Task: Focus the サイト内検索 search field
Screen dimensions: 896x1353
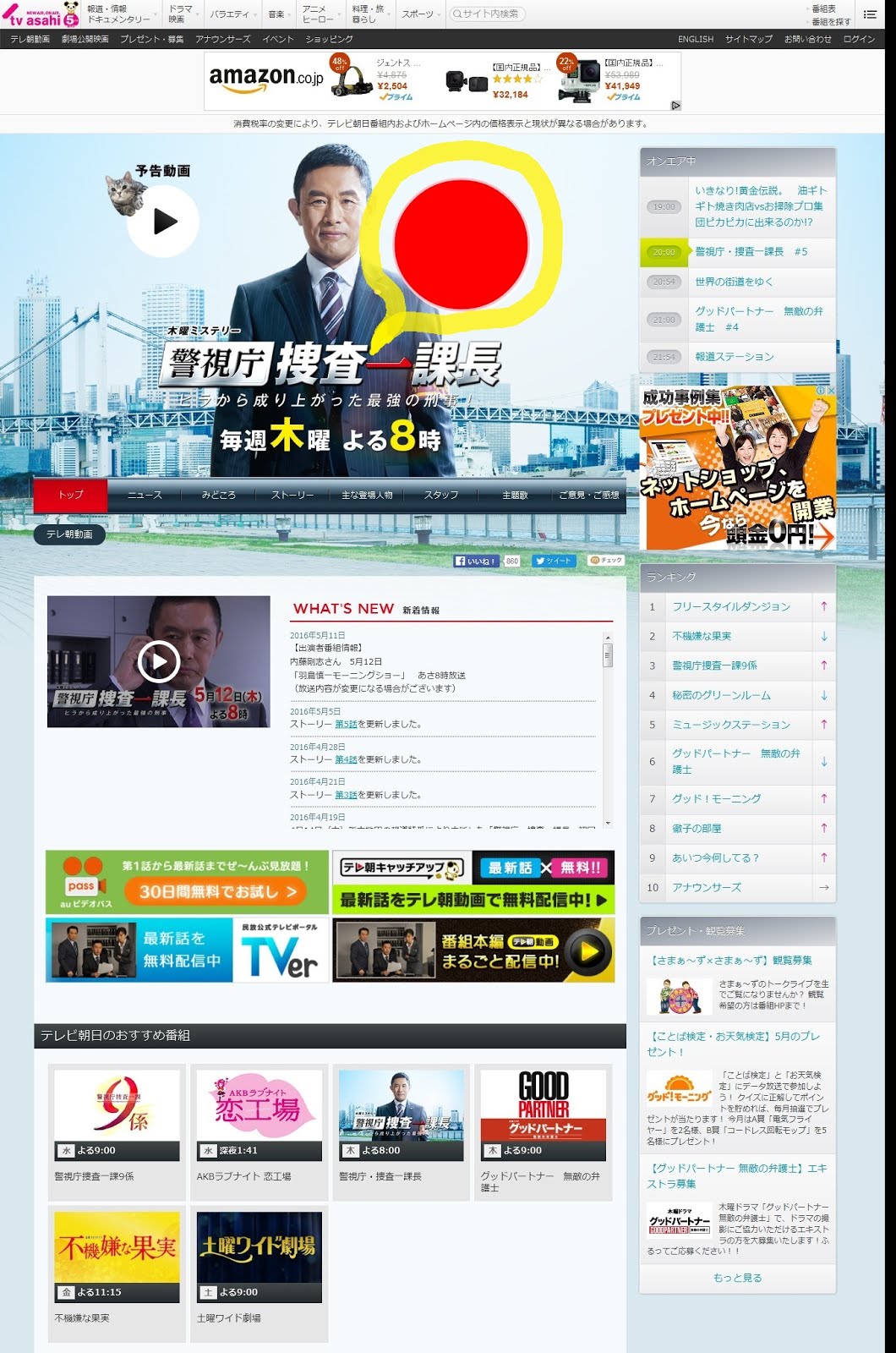Action: pos(488,14)
